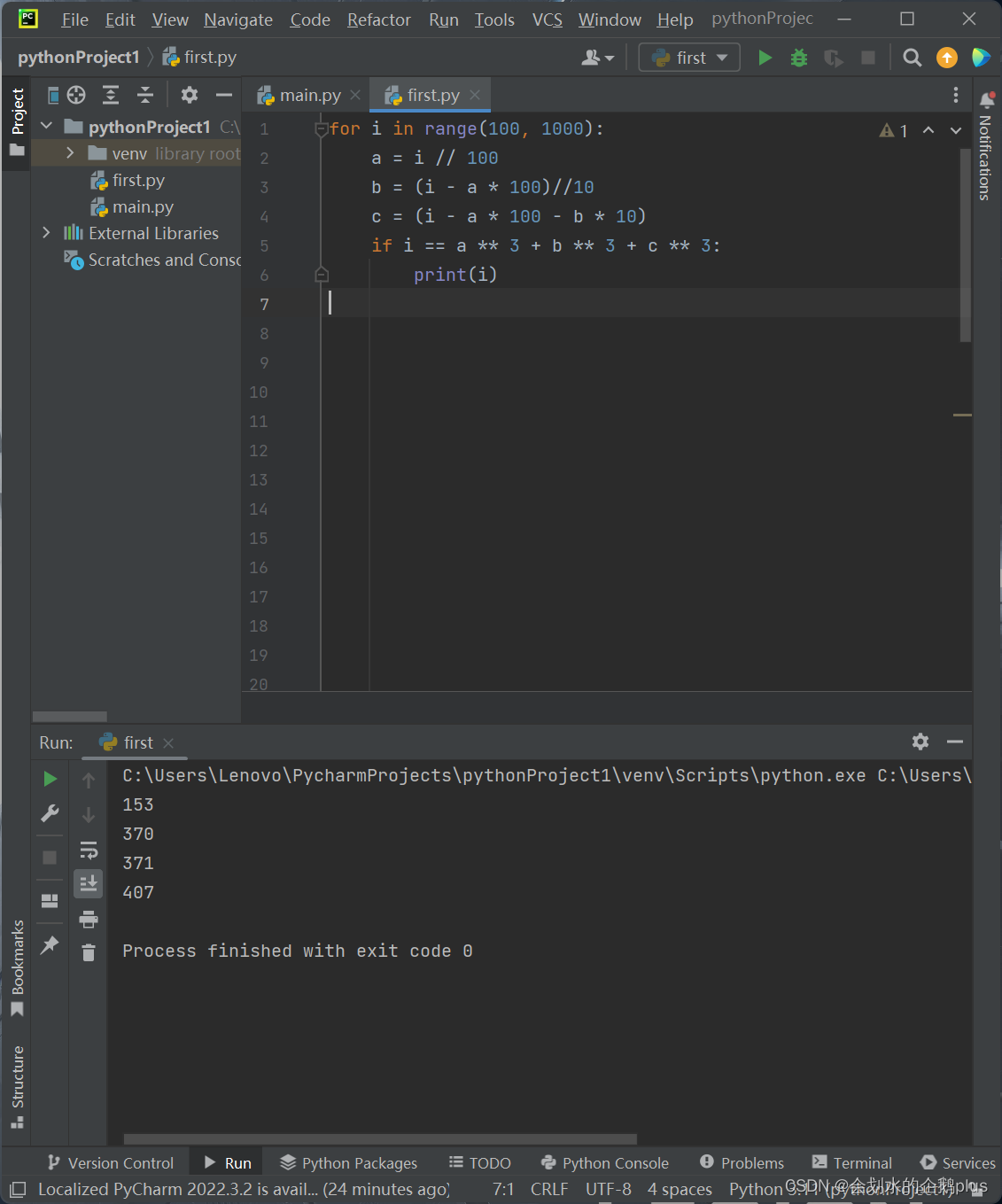The image size is (1002, 1204).
Task: Open the Refactor menu
Action: [379, 19]
